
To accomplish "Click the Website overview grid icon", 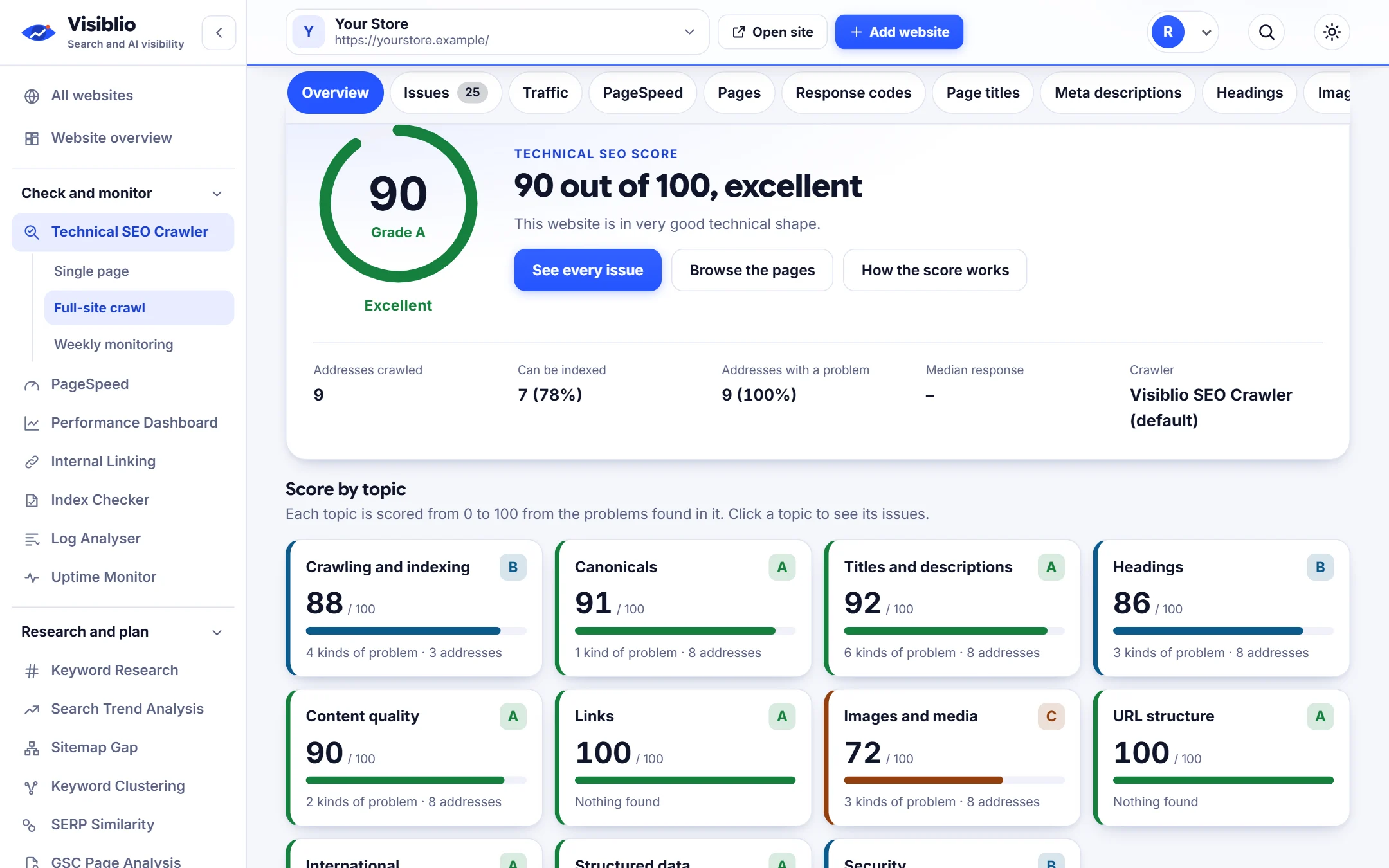I will 32,138.
